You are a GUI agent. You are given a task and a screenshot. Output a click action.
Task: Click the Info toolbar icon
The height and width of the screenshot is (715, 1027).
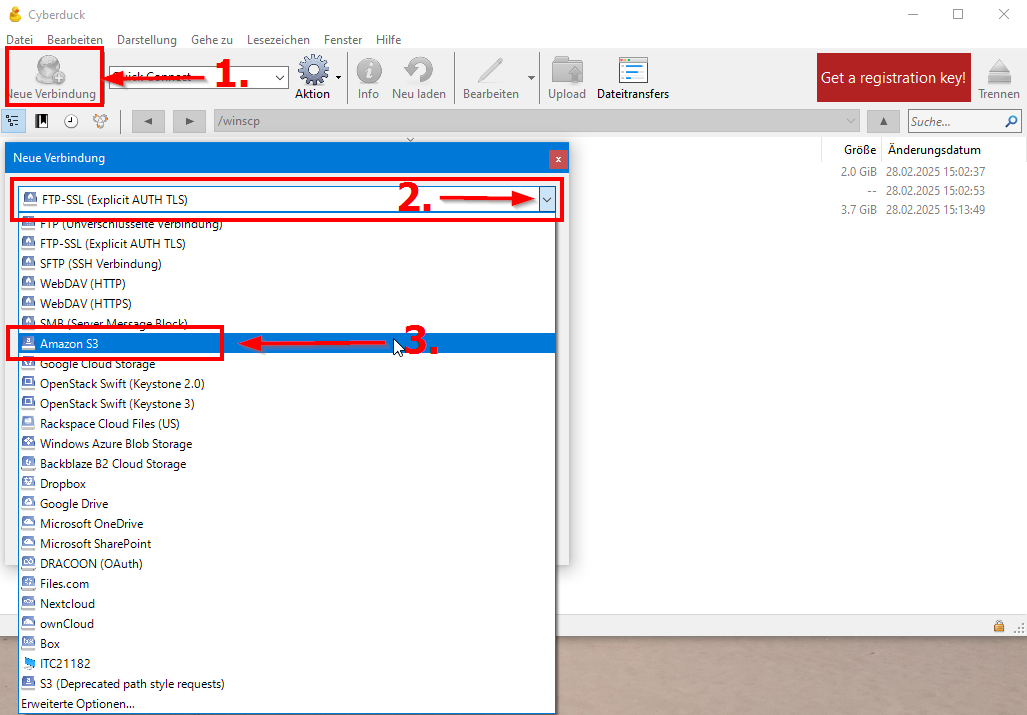coord(368,71)
